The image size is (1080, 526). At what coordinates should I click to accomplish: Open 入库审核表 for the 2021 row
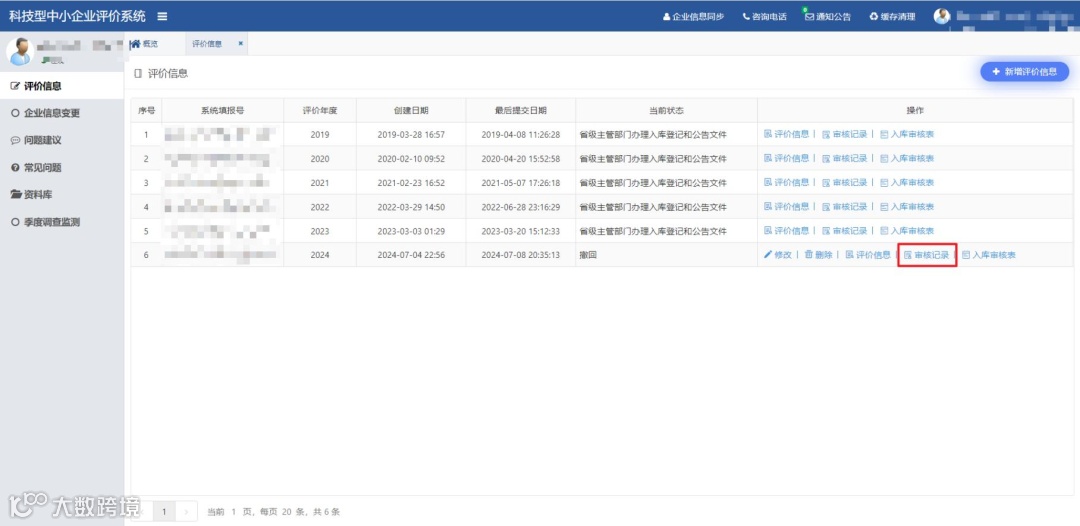(x=907, y=182)
